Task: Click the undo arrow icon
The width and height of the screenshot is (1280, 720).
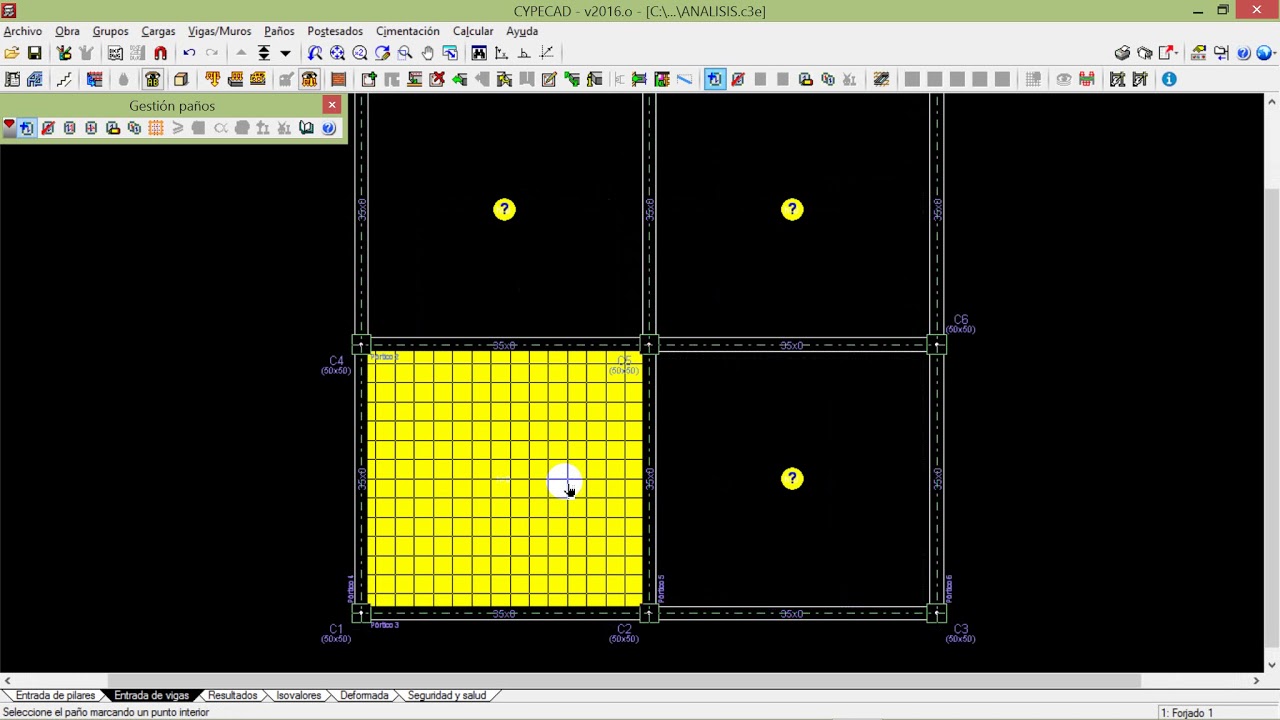Action: [189, 53]
